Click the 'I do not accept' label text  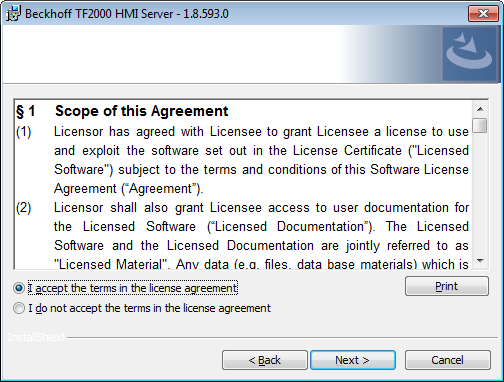click(149, 308)
